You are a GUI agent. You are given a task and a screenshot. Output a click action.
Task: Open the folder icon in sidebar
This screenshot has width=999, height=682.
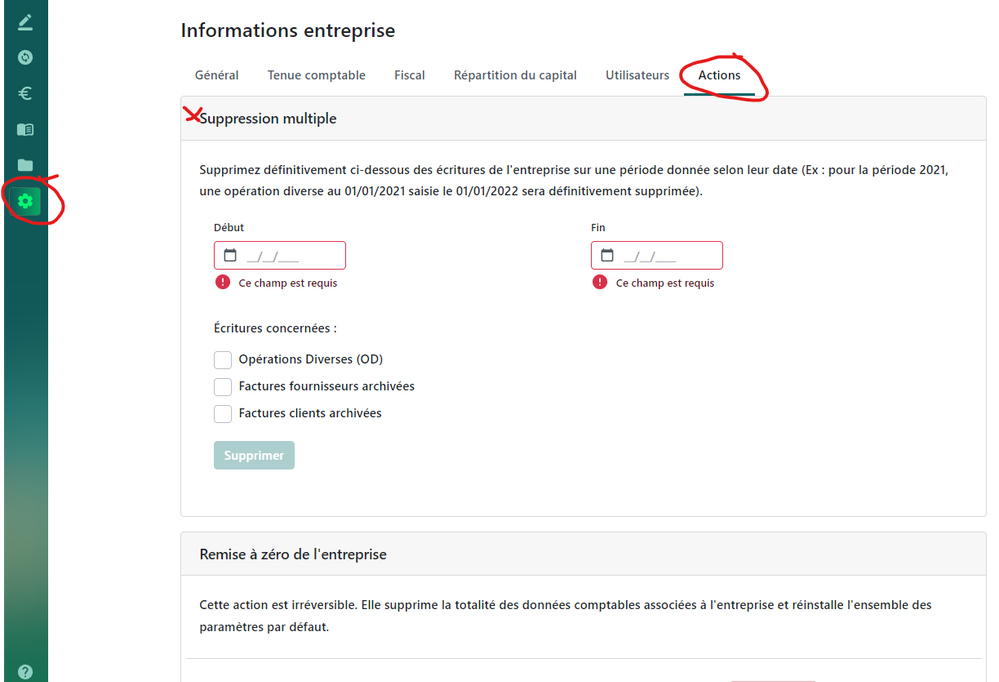point(25,165)
